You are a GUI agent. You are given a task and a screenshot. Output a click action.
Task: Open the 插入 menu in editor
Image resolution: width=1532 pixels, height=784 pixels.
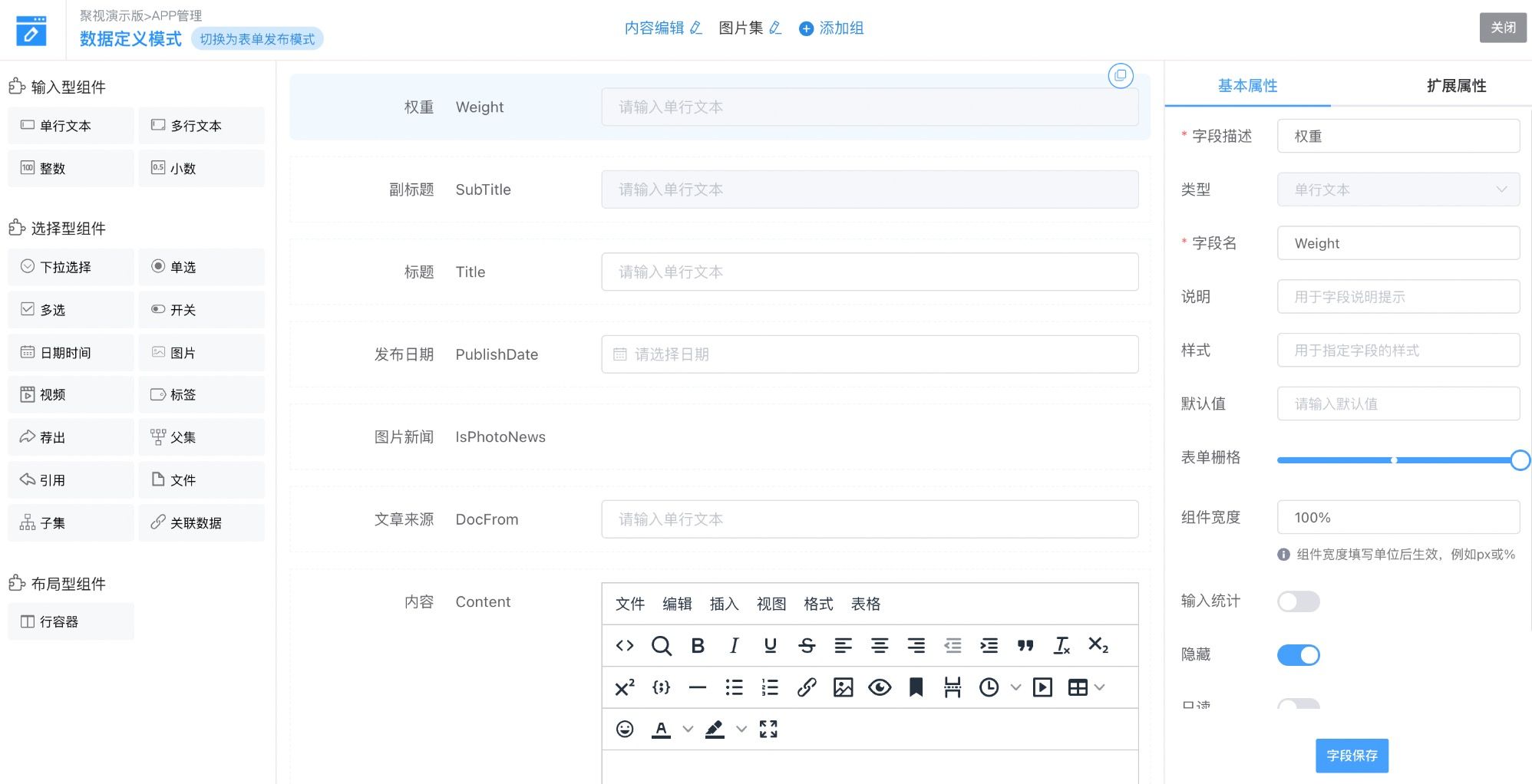(724, 604)
